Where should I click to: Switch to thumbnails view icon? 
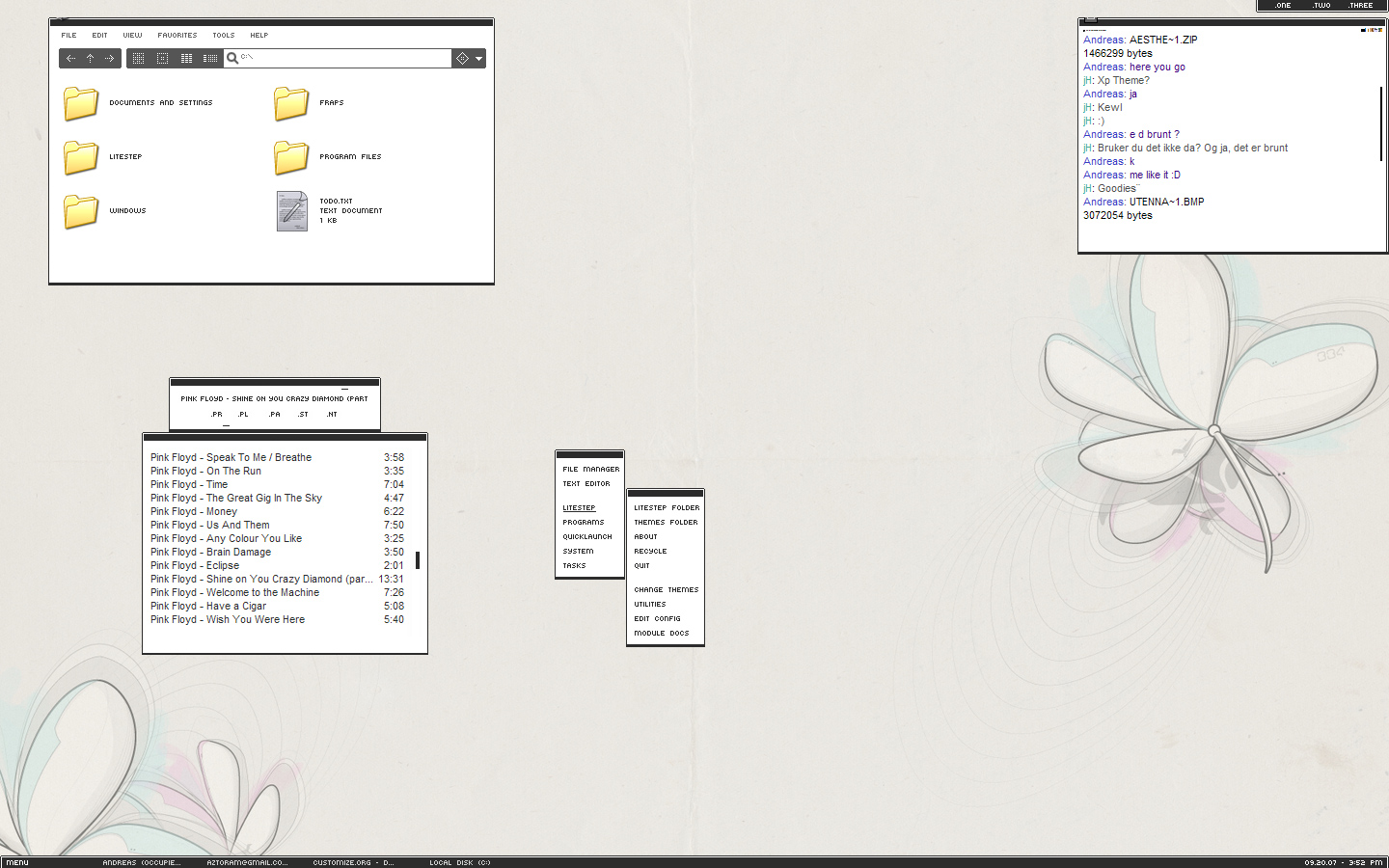click(x=138, y=59)
